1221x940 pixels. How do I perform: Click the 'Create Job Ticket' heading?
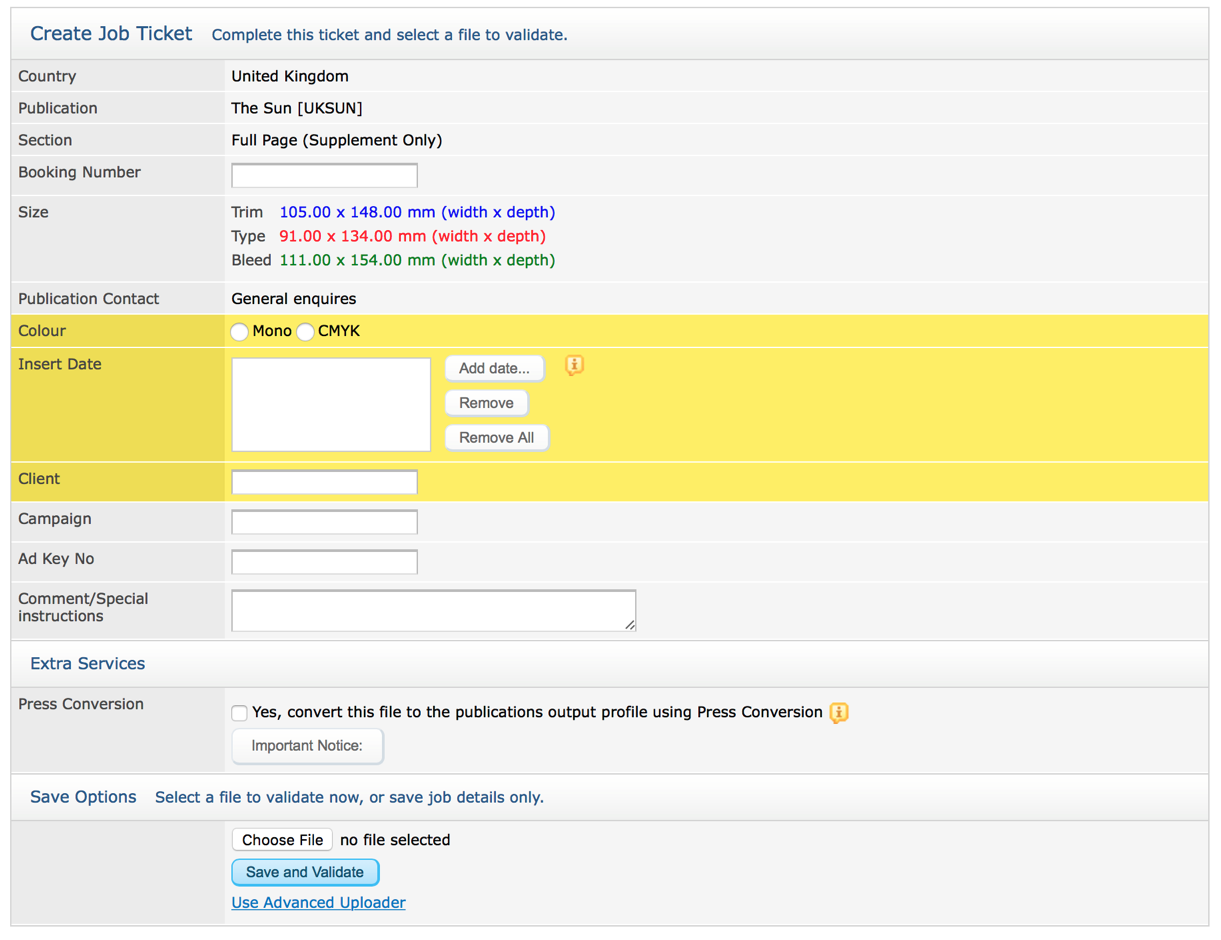tap(111, 33)
